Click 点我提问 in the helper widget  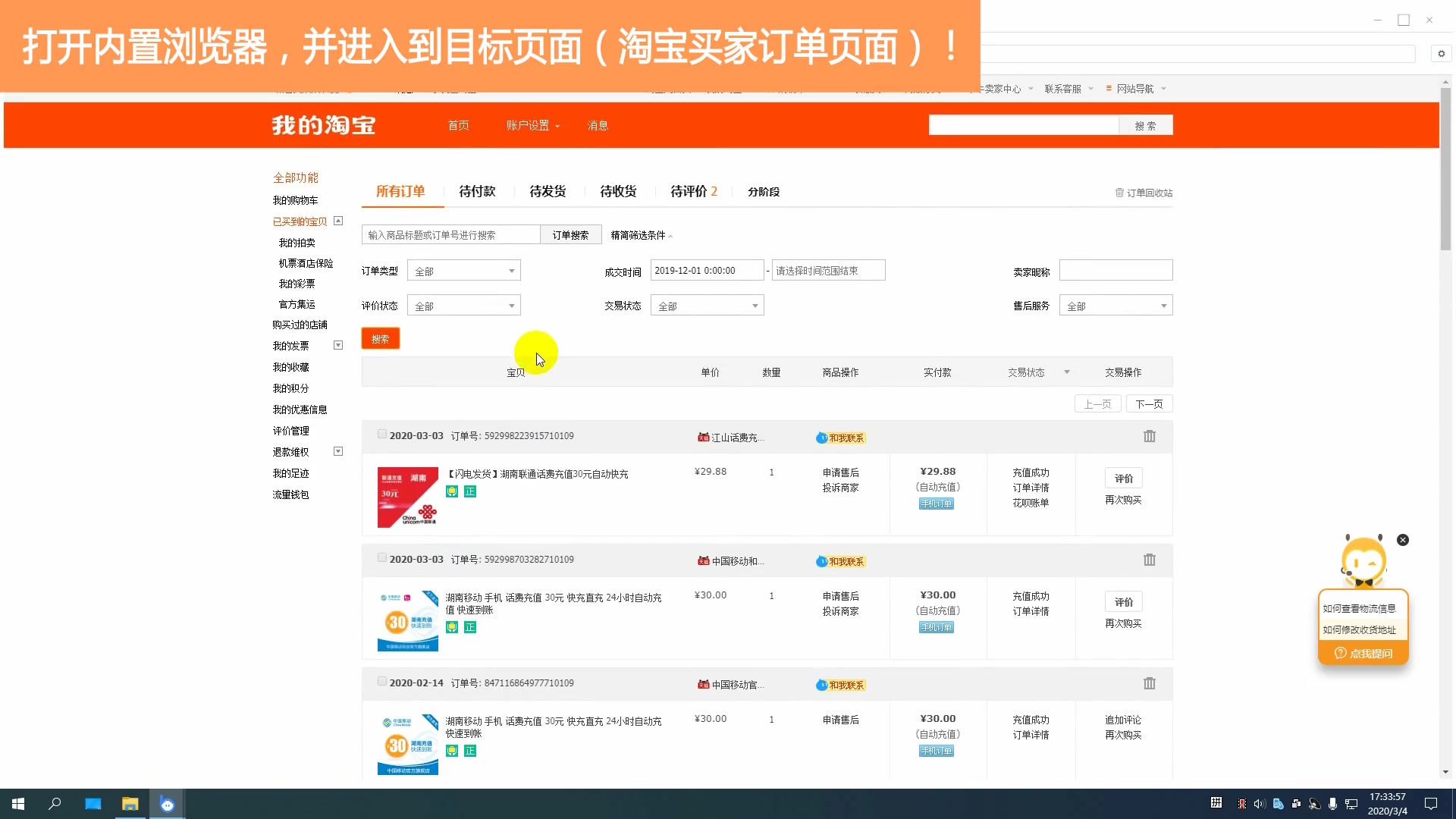1363,654
